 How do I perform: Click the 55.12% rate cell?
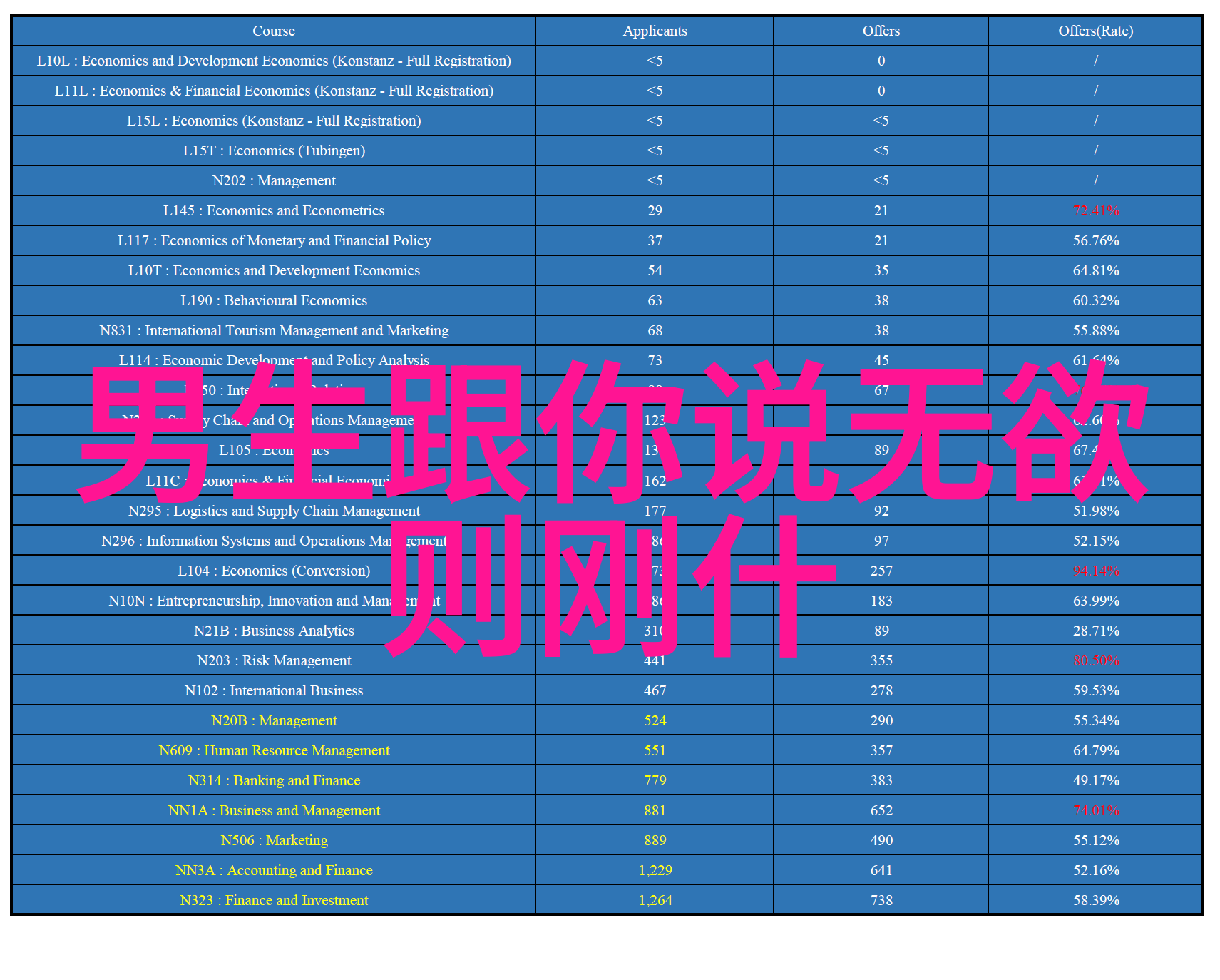1095,840
